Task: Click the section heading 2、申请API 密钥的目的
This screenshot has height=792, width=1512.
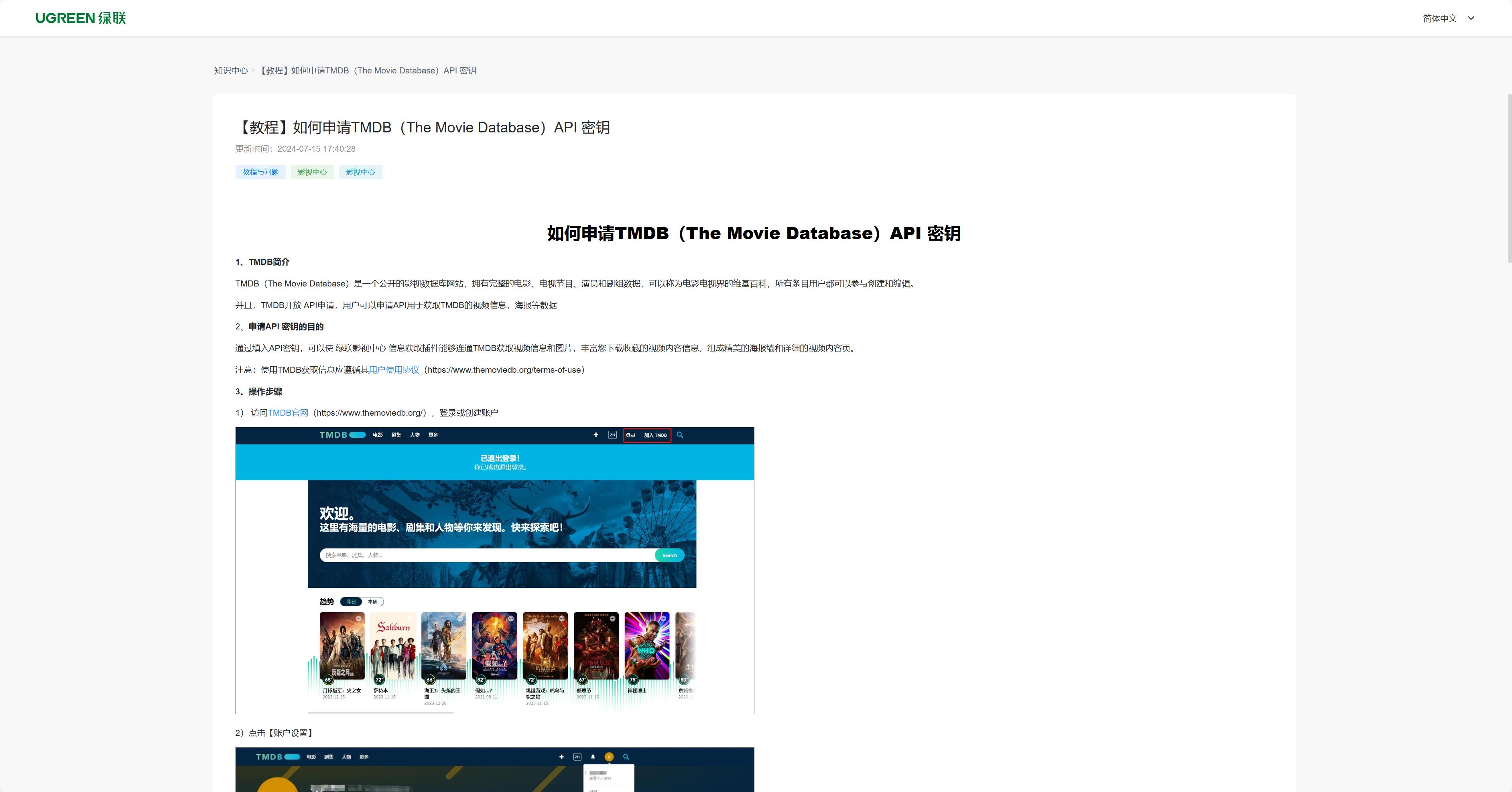Action: (279, 326)
